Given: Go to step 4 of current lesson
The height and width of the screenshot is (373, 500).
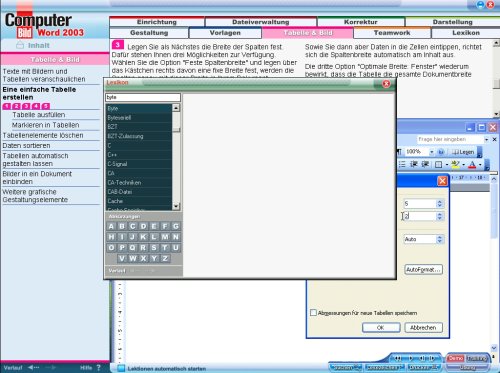Looking at the screenshot, I should pyautogui.click(x=36, y=106).
